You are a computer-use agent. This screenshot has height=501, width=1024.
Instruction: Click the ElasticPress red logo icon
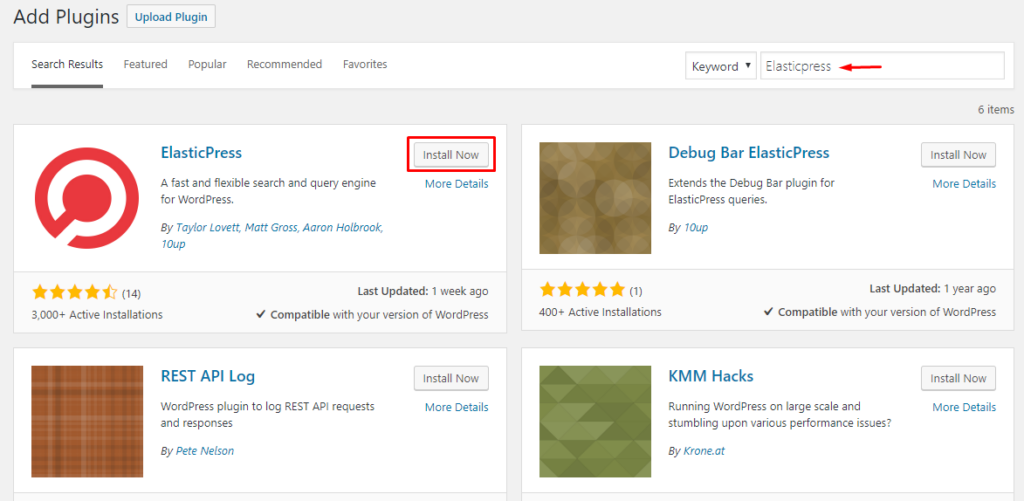point(87,198)
